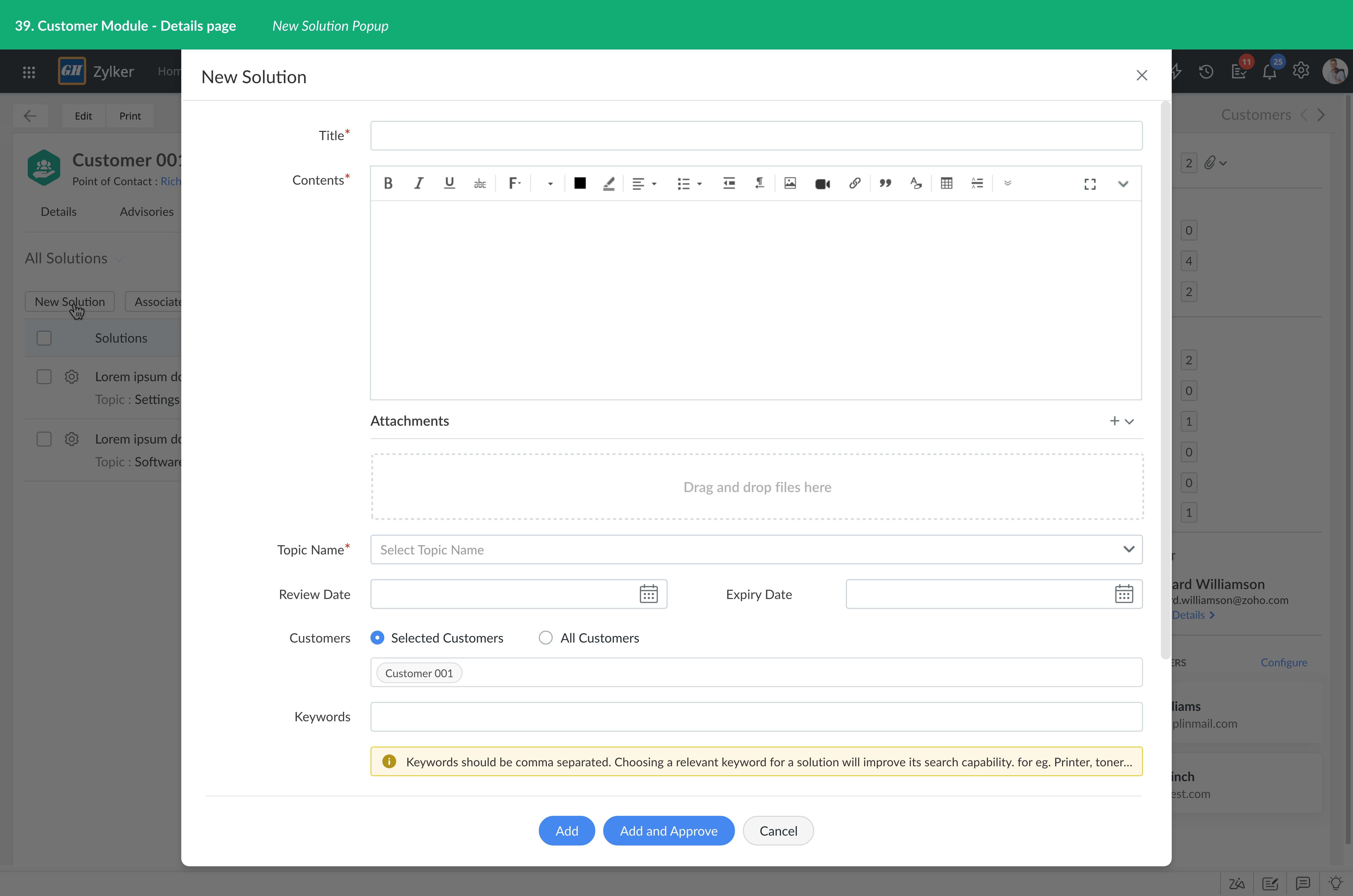
Task: Toggle bold formatting in the Contents editor
Action: [x=388, y=183]
